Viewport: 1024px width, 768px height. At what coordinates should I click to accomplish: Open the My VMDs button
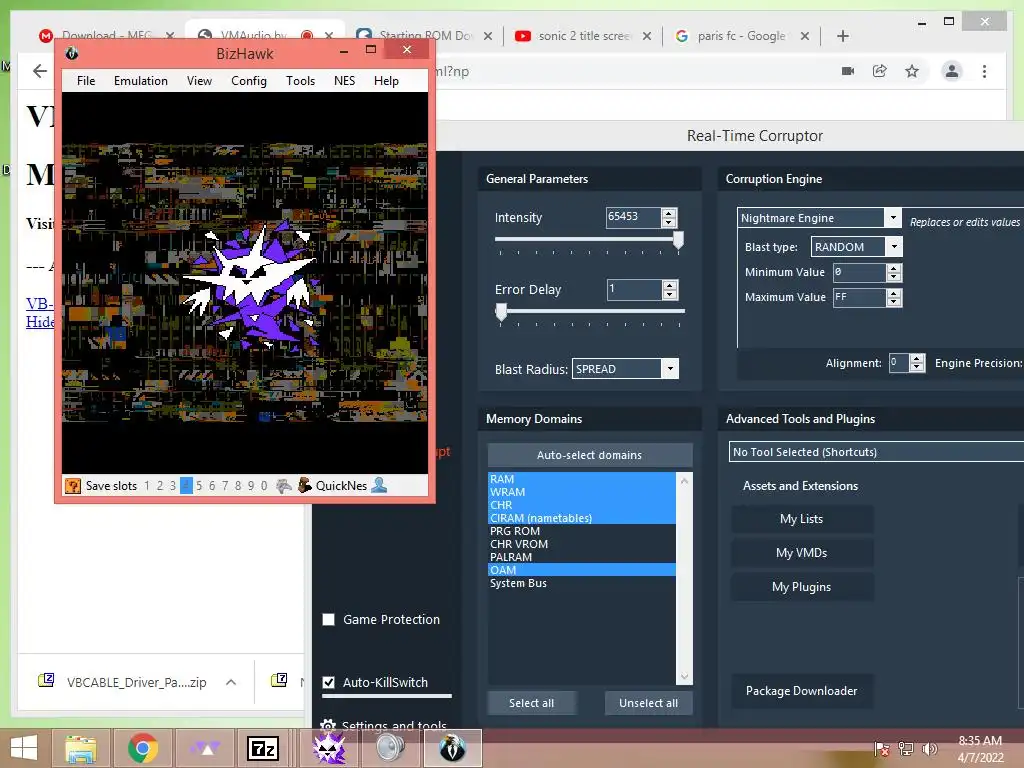click(x=801, y=552)
